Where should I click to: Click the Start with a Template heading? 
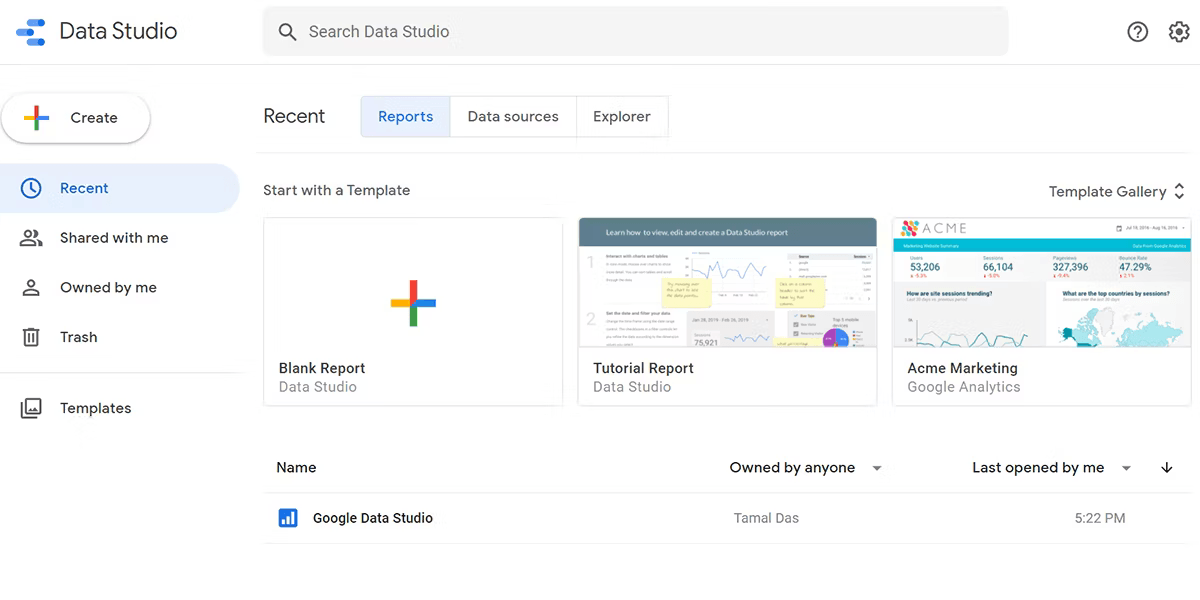pos(337,190)
